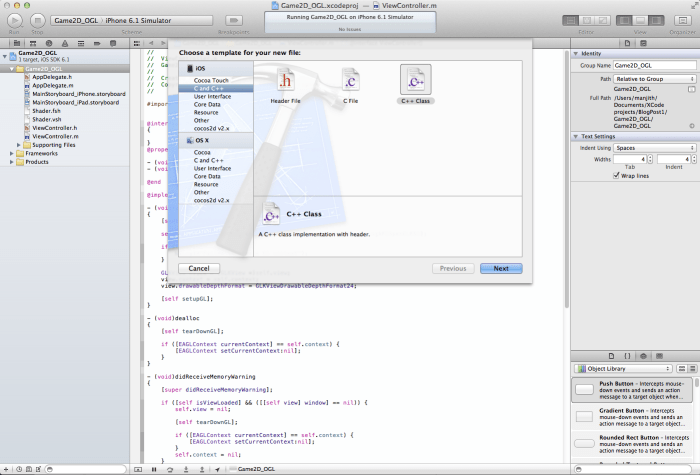Click the Next button
700x475 pixels.
point(501,268)
